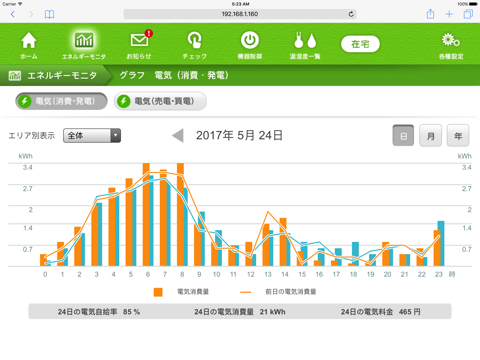
Task: Click the orange bar at hour 8
Action: point(180,214)
